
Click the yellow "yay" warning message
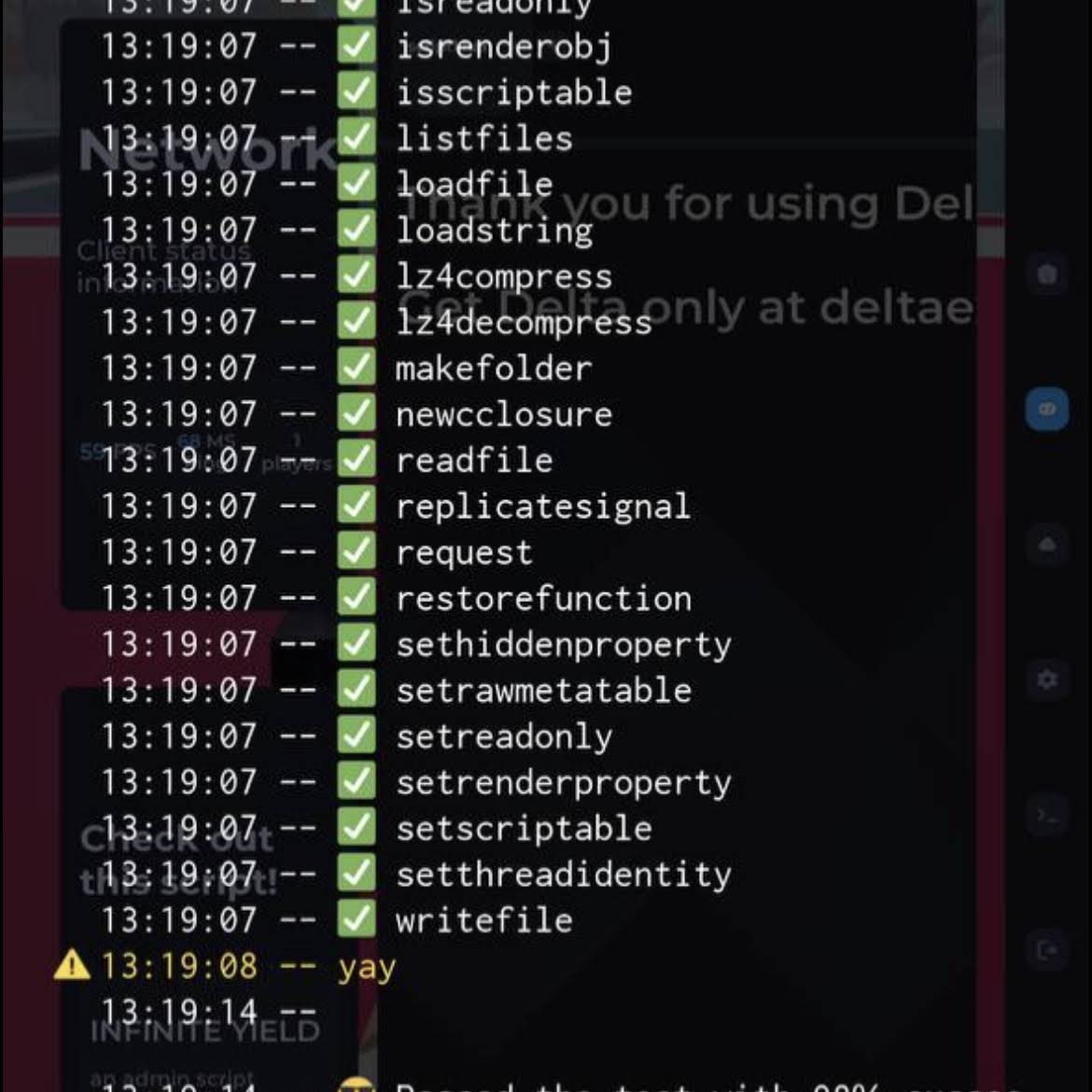coord(367,967)
